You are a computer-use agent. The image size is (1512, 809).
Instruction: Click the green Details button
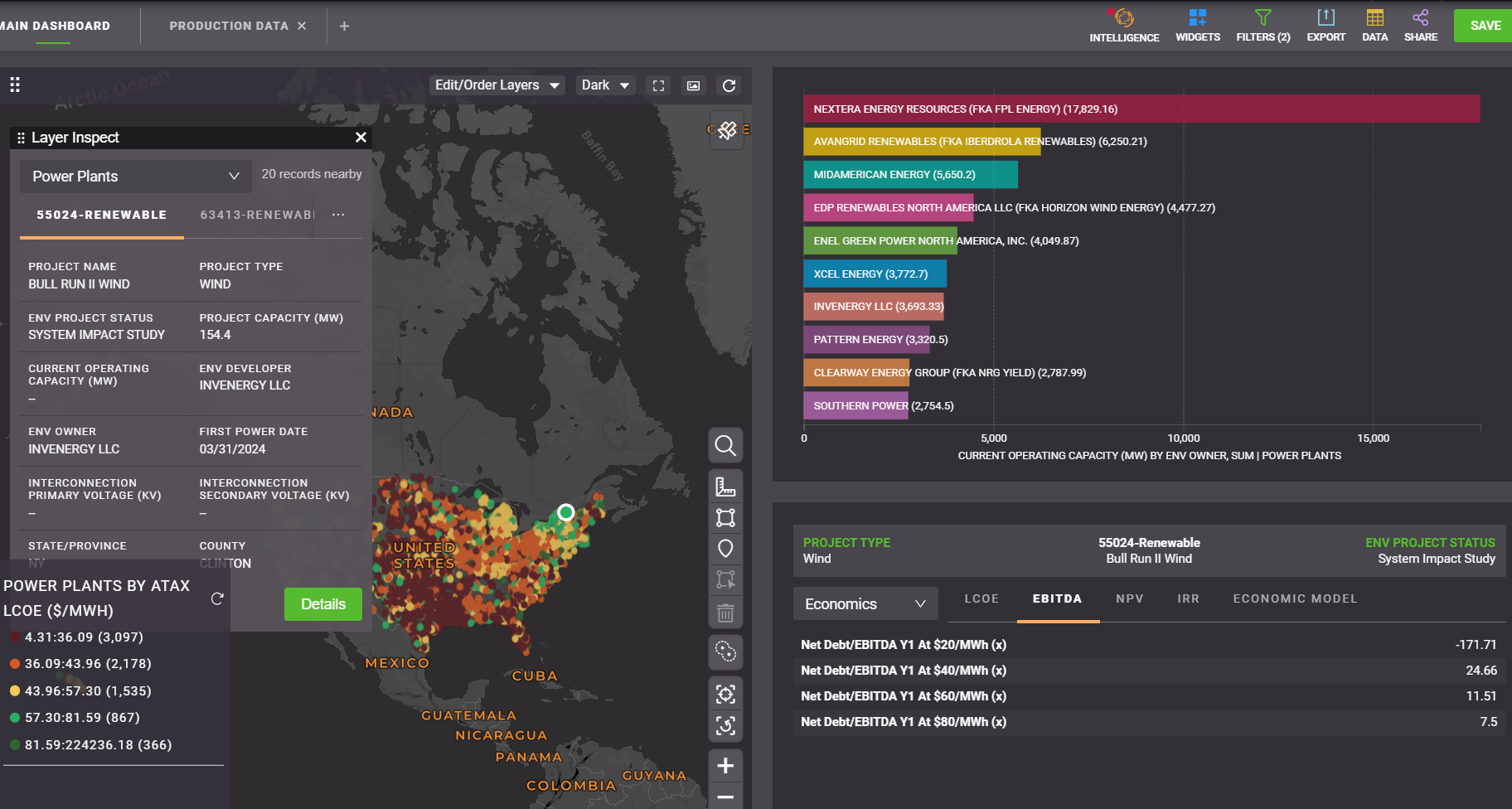point(322,604)
